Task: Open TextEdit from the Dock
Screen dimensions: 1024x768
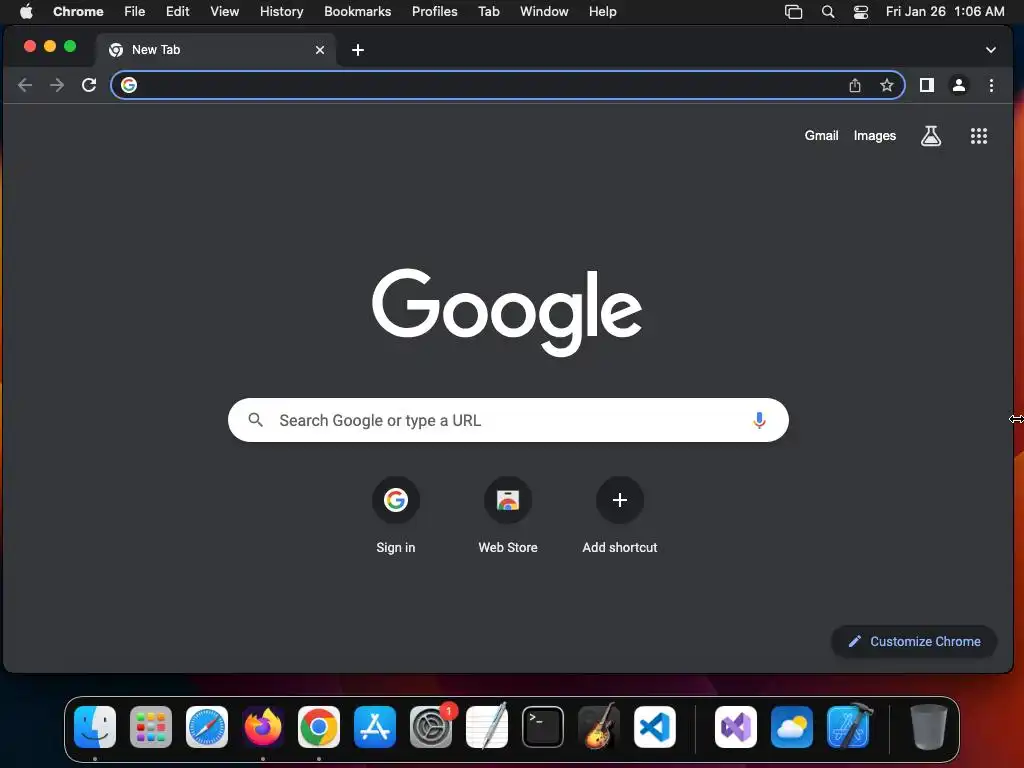Action: click(487, 727)
